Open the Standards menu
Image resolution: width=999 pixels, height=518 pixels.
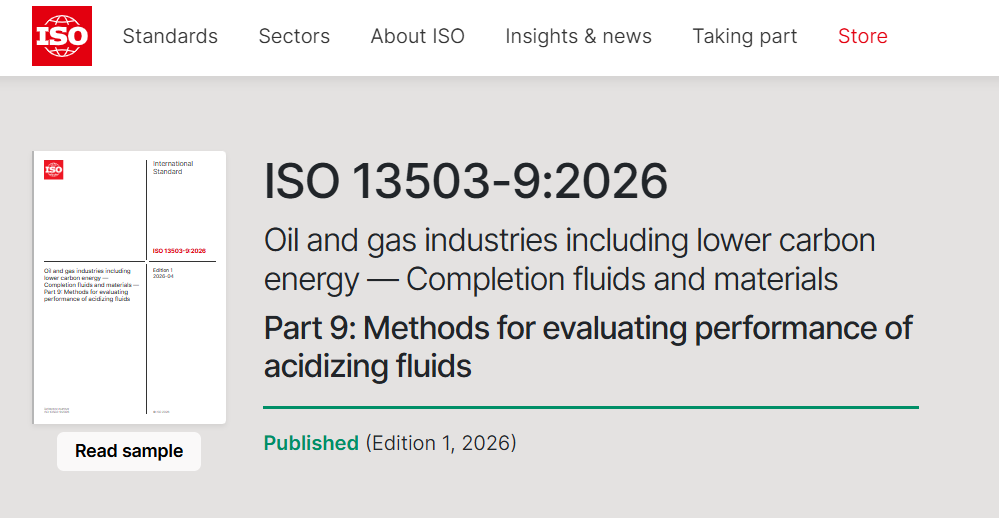[x=170, y=36]
